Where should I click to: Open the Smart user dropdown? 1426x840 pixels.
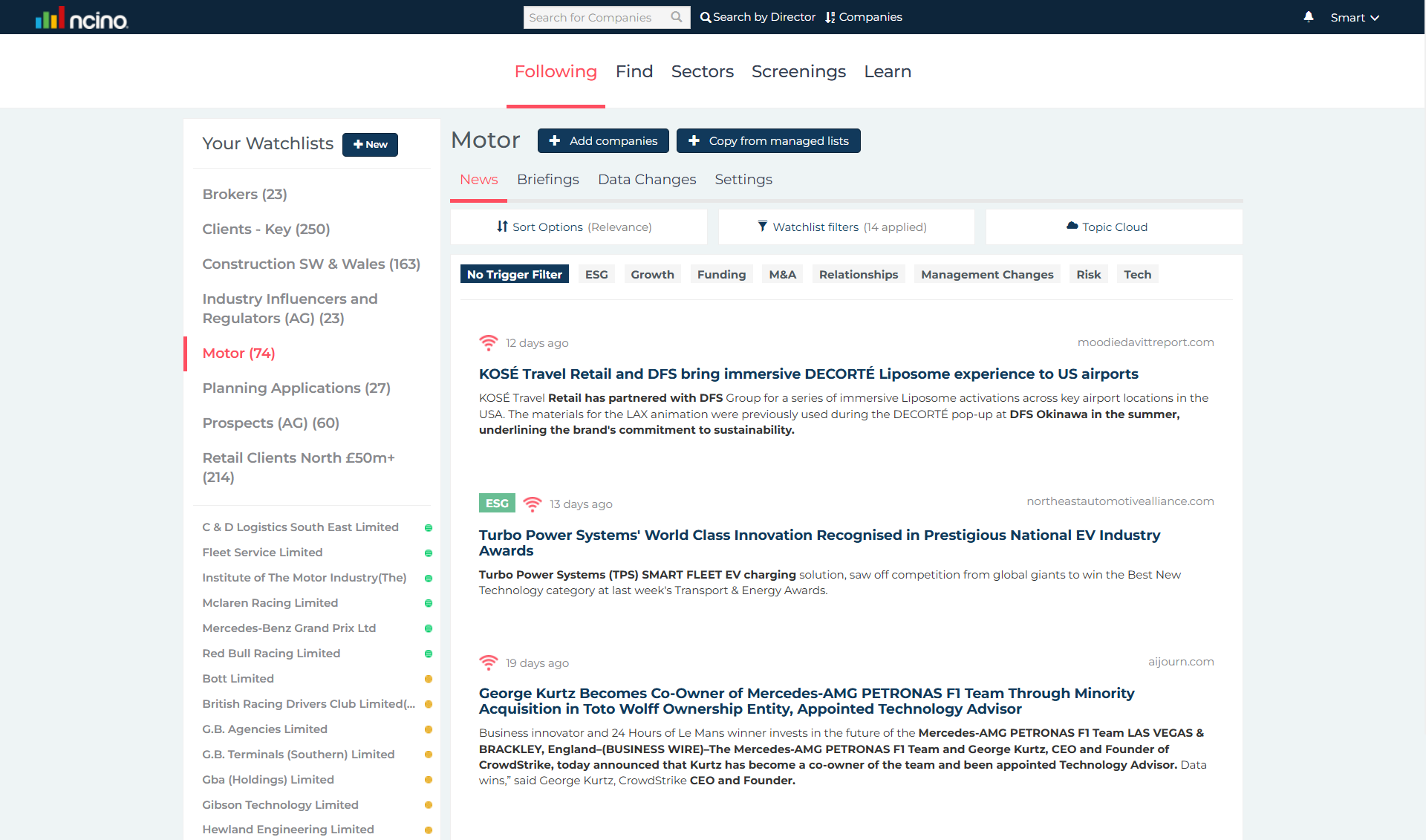click(x=1354, y=17)
